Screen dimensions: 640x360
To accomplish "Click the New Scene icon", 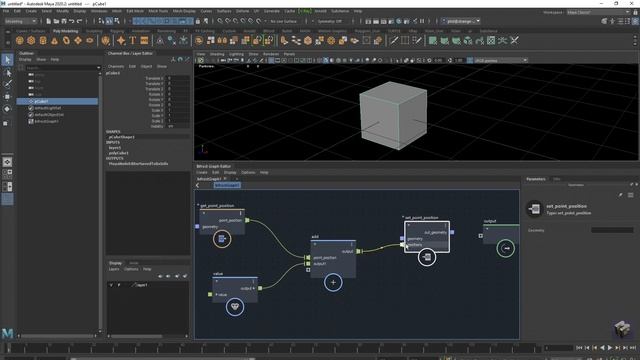I will click(48, 21).
